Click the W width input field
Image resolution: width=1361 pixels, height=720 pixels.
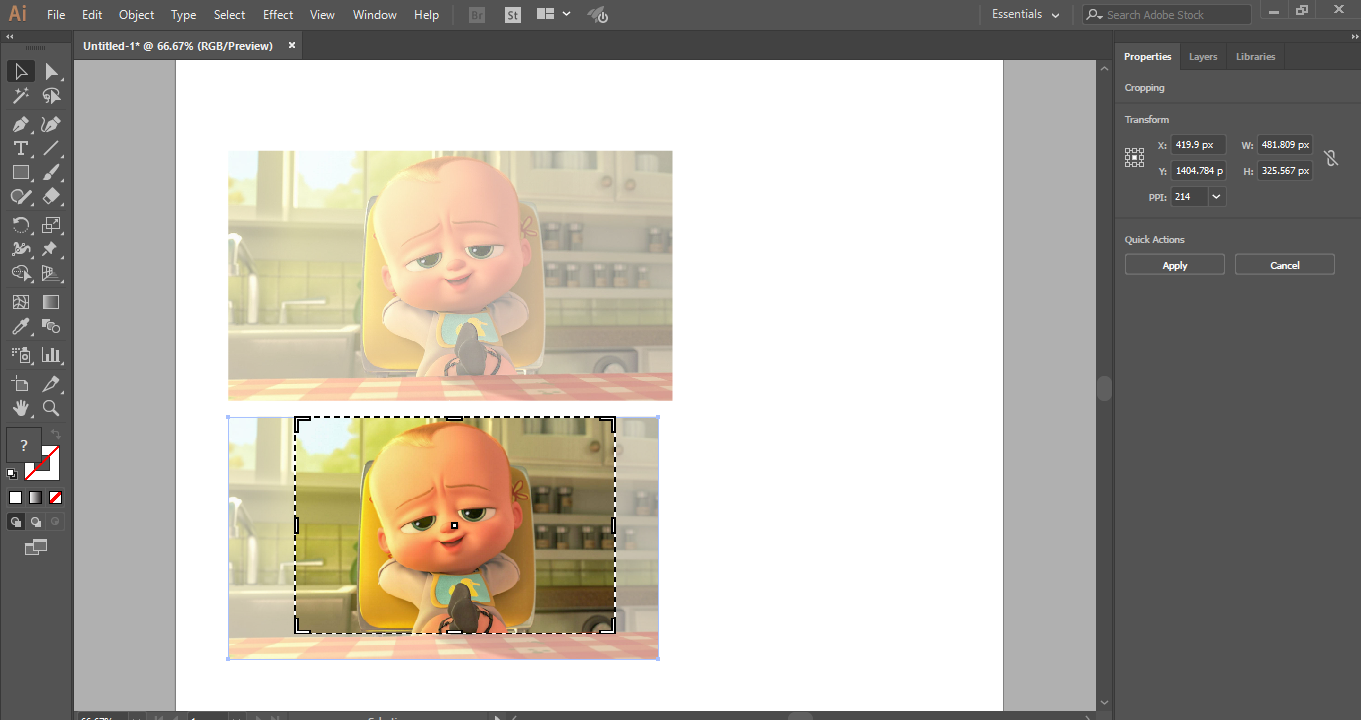click(1284, 145)
